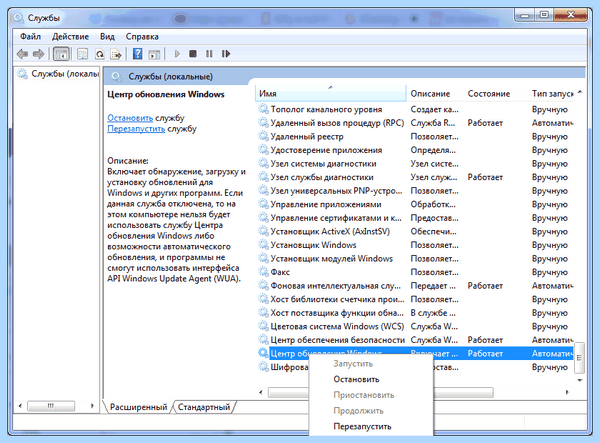Select Фоновая интеллектуальная служба row
The image size is (600, 443).
(415, 286)
